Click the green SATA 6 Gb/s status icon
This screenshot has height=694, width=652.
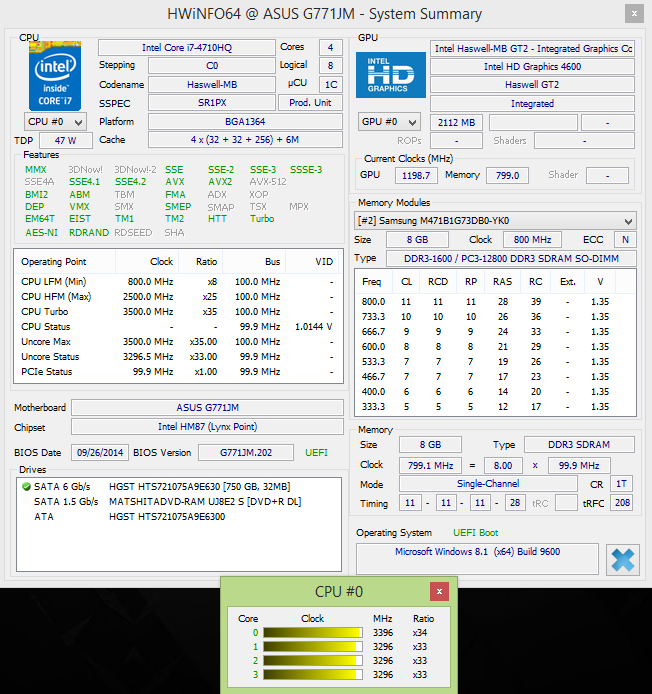[x=26, y=486]
